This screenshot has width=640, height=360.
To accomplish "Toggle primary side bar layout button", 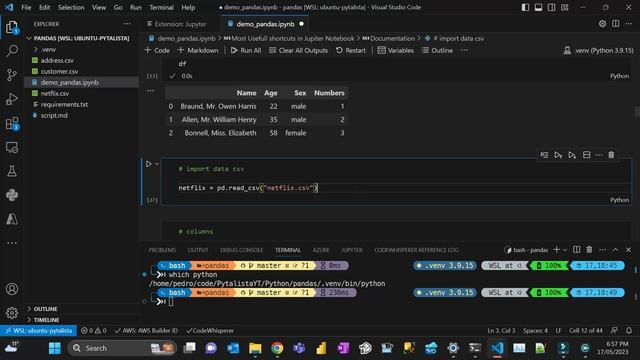I will coord(525,7).
